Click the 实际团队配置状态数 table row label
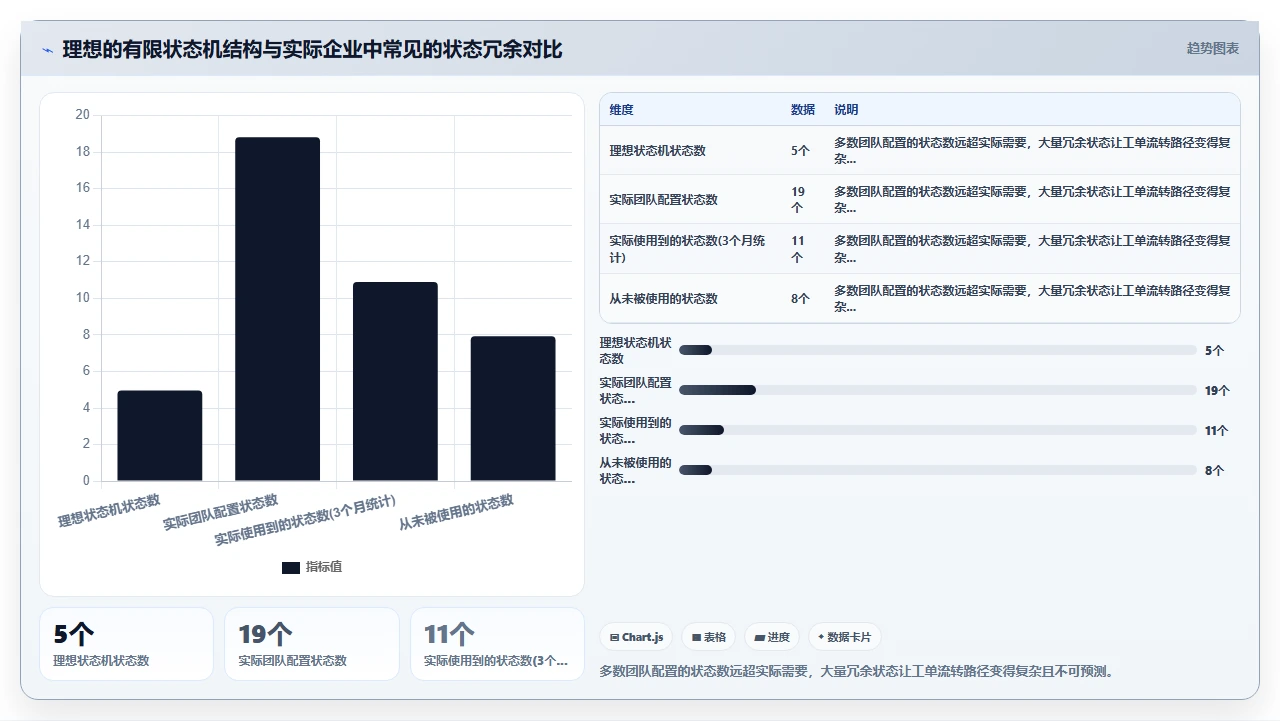Screen dimensions: 1280x721 664,200
